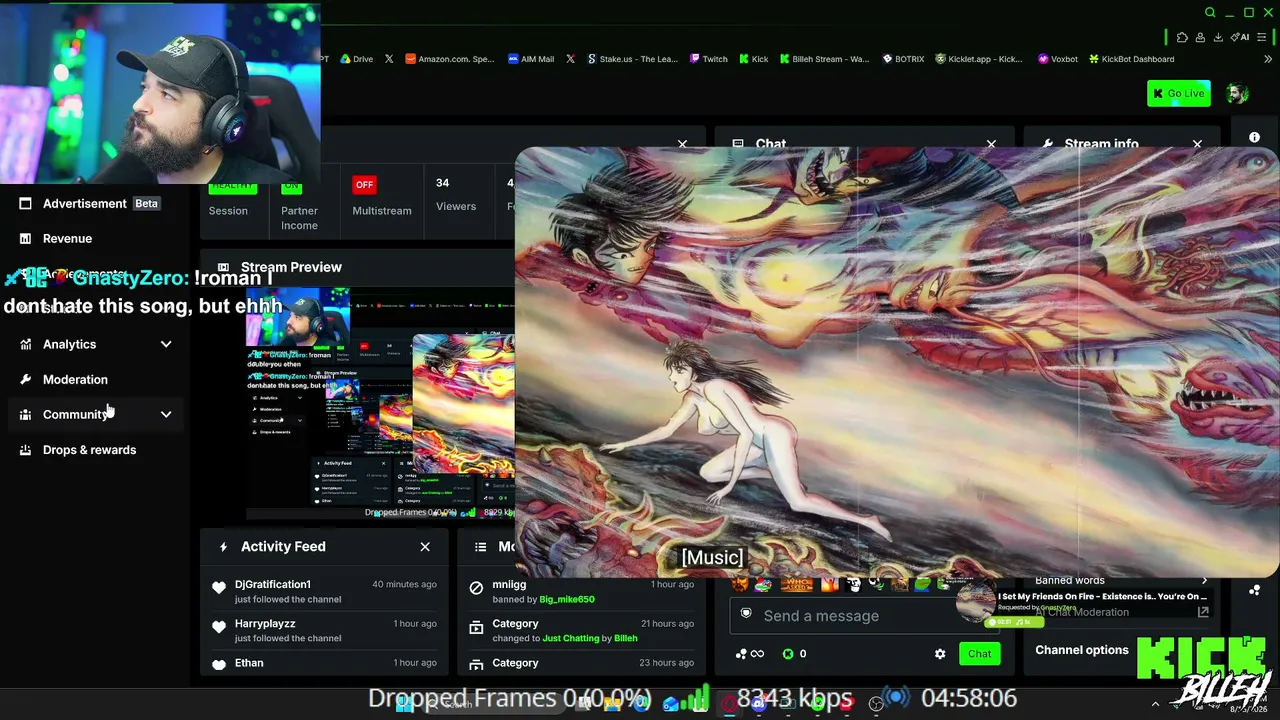Click the green Chat send button
The image size is (1280, 720).
(979, 654)
